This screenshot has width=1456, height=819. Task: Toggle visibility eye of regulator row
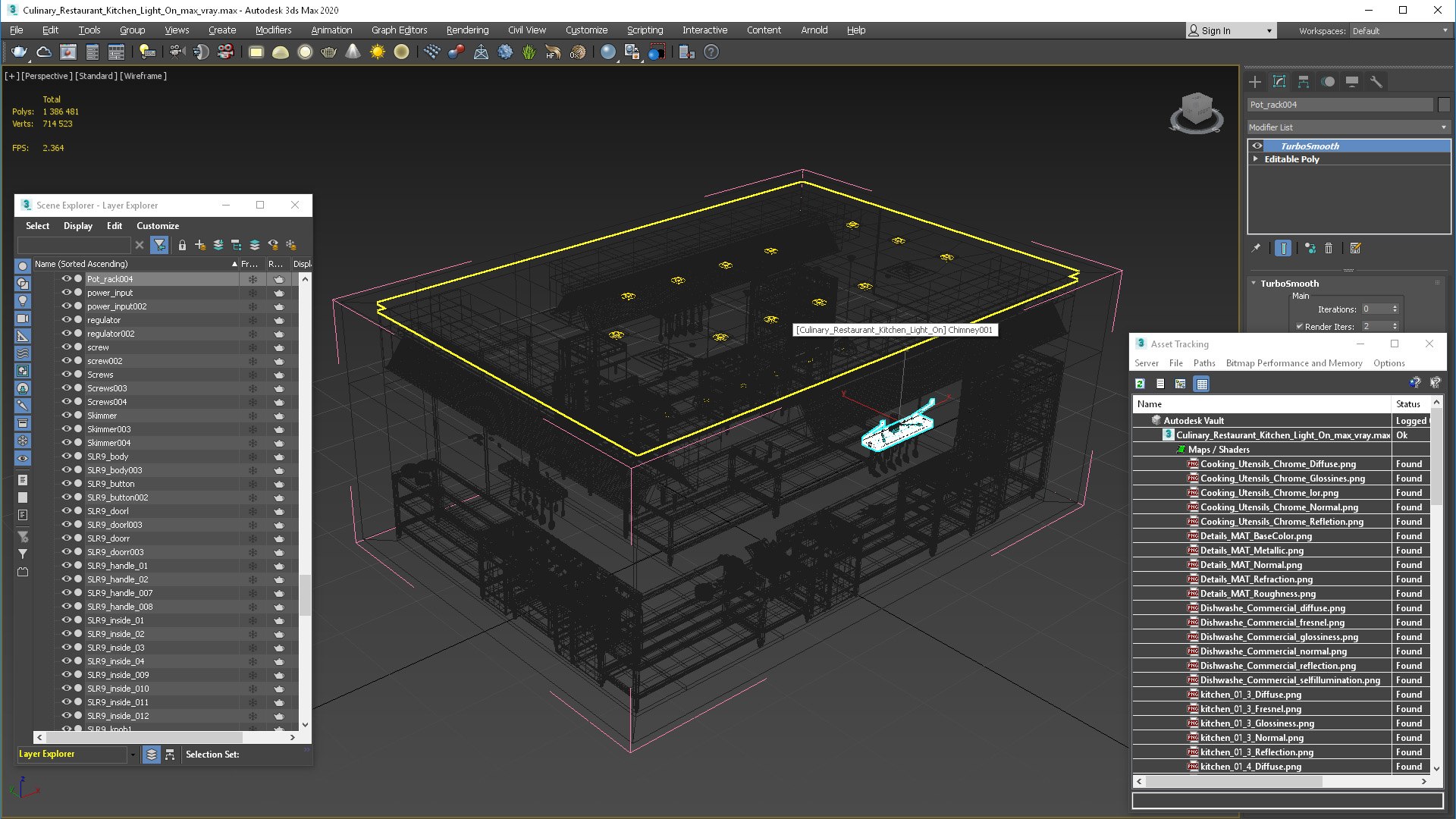coord(66,320)
